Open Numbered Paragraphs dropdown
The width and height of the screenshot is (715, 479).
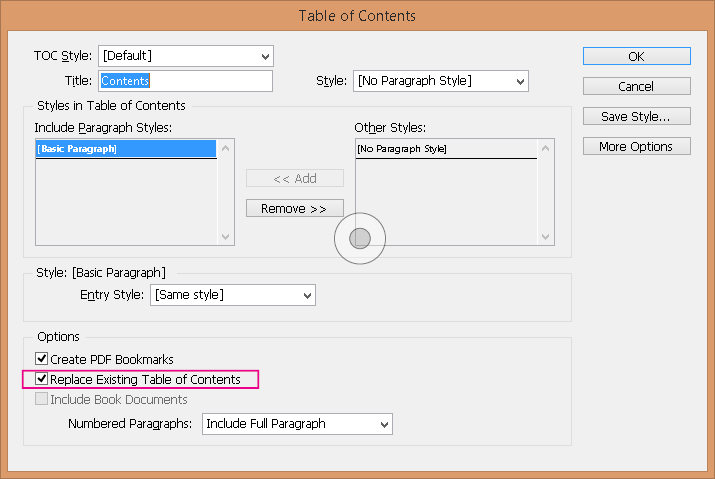tap(297, 424)
